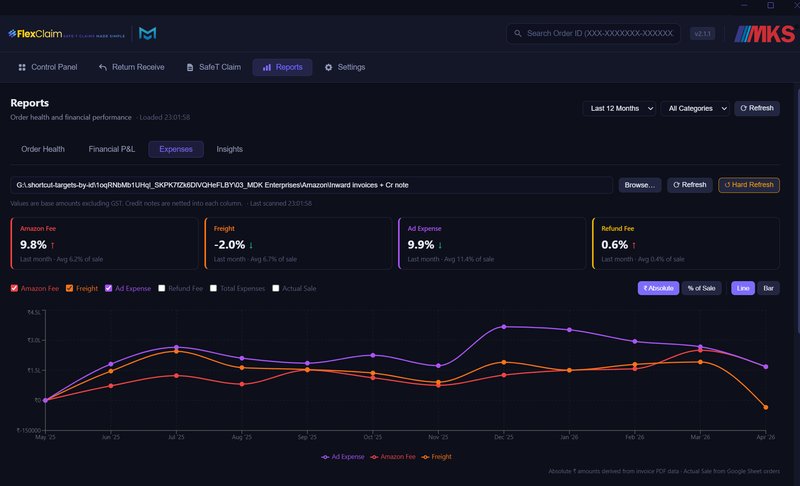Click the Hard Refresh button
Image resolution: width=800 pixels, height=486 pixels.
click(749, 185)
